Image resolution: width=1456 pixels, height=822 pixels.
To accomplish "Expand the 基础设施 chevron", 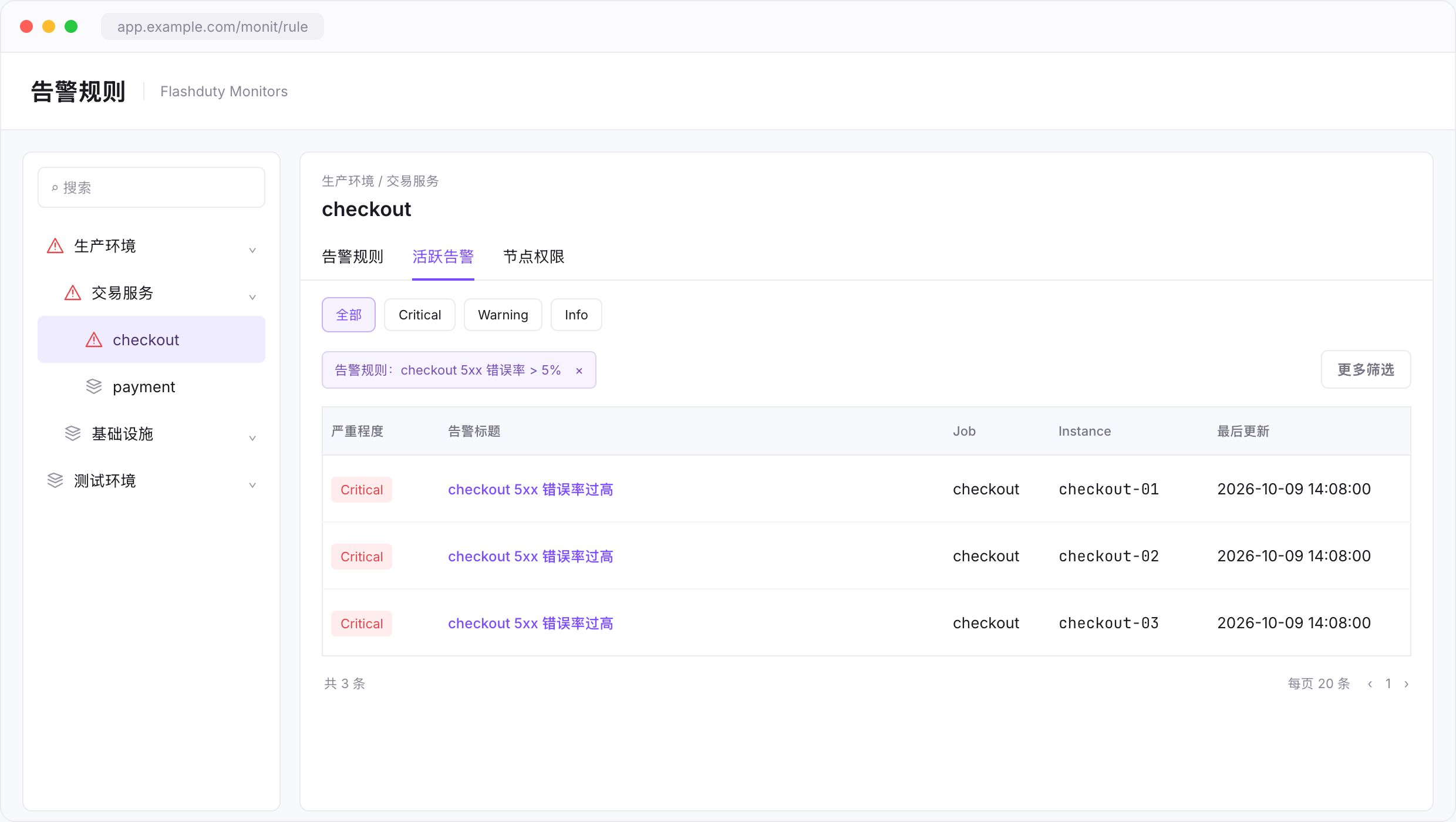I will pos(252,437).
